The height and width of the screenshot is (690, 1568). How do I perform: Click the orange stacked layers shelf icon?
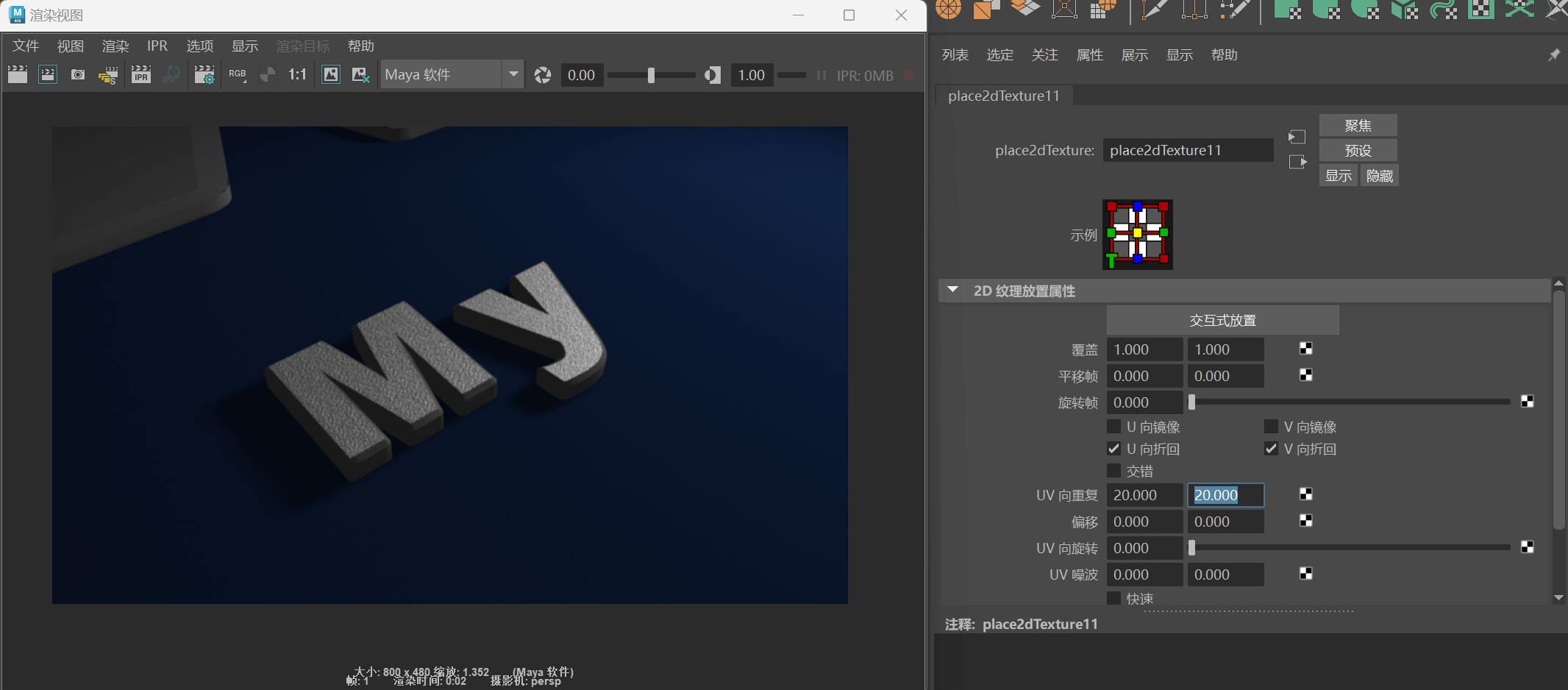(x=1025, y=8)
